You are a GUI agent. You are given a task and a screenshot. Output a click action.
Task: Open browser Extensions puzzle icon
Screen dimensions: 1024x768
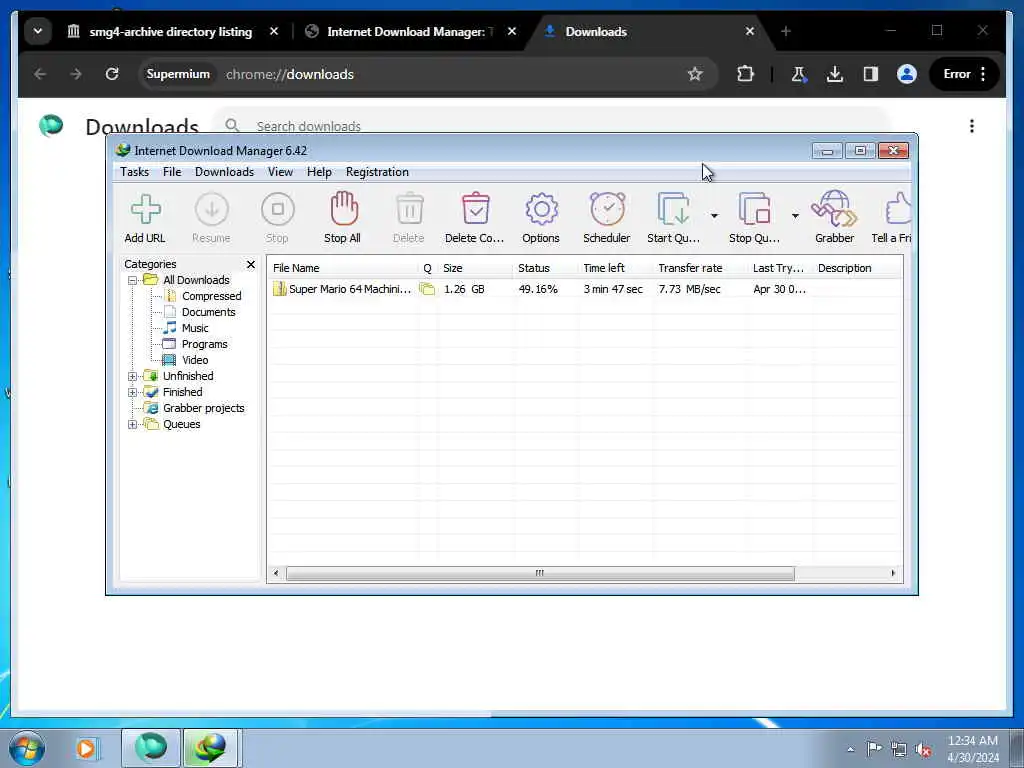pos(745,74)
